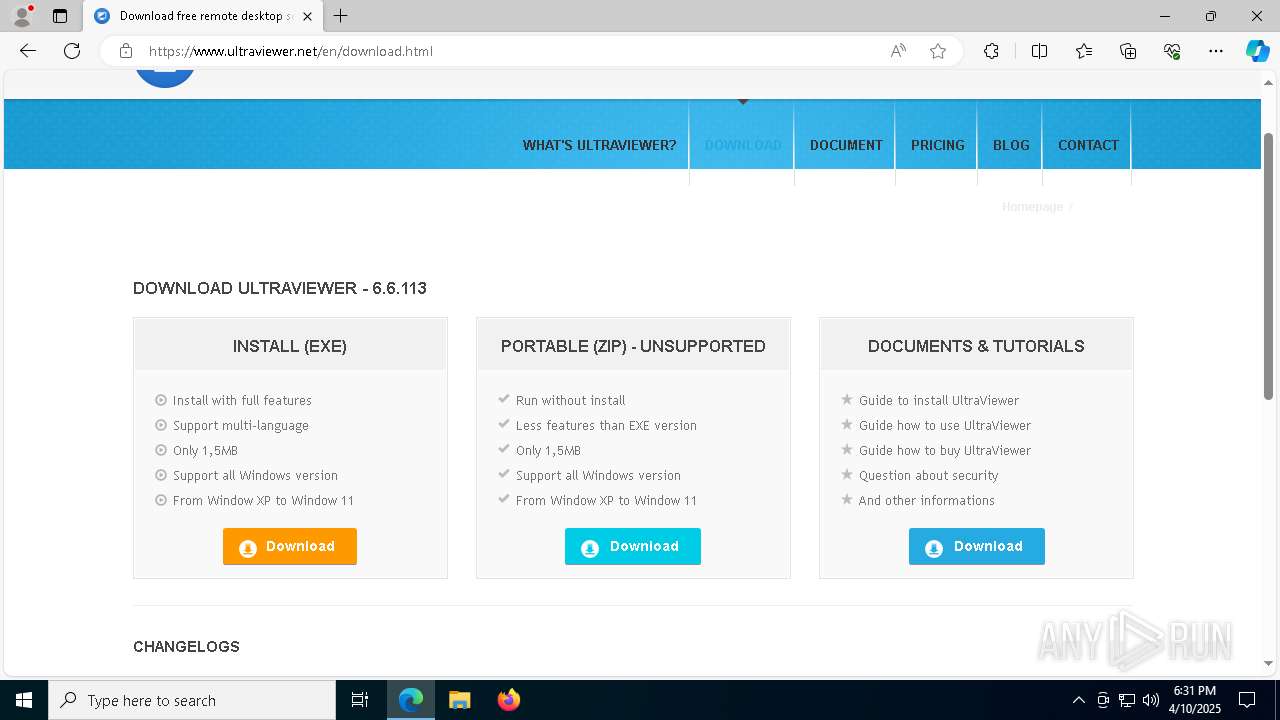Open Collections panel
Viewport: 1280px width, 720px height.
pyautogui.click(x=1128, y=51)
